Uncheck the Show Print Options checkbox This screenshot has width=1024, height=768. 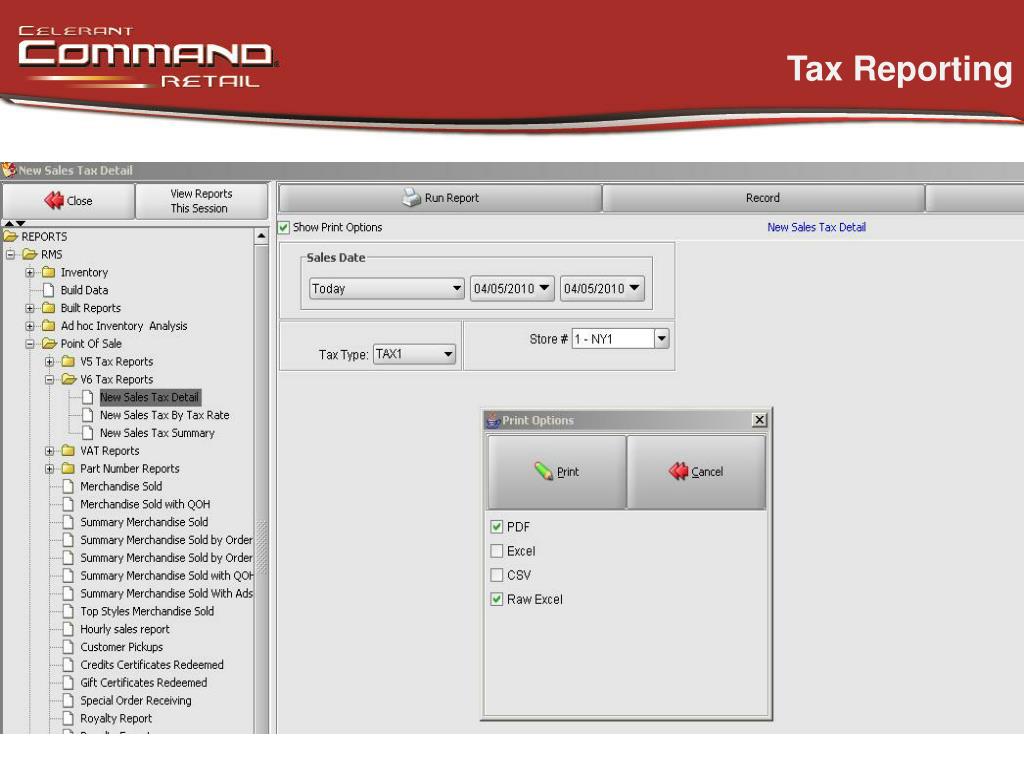click(284, 227)
